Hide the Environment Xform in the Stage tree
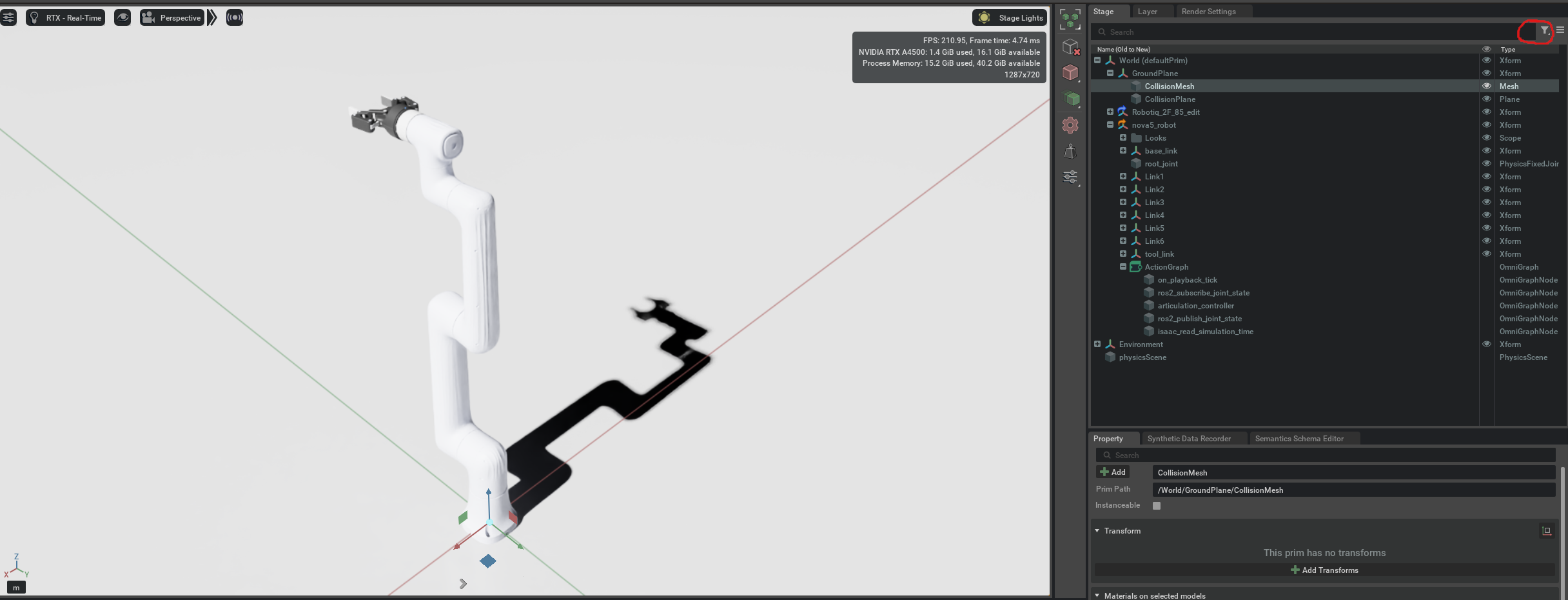1568x600 pixels. pyautogui.click(x=1487, y=344)
